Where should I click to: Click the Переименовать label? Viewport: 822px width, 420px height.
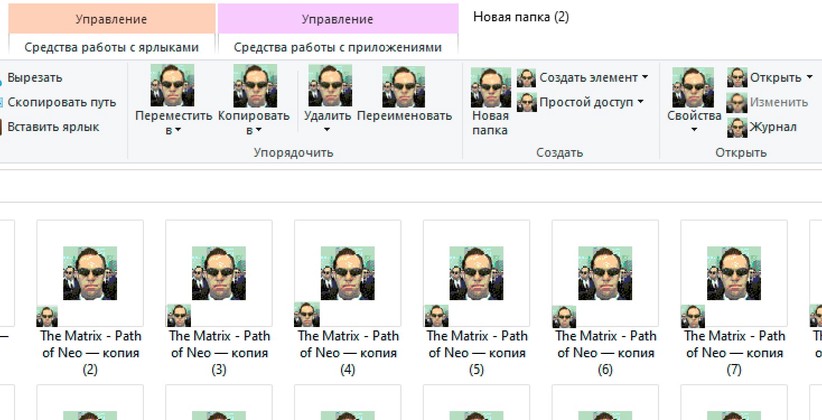coord(404,116)
